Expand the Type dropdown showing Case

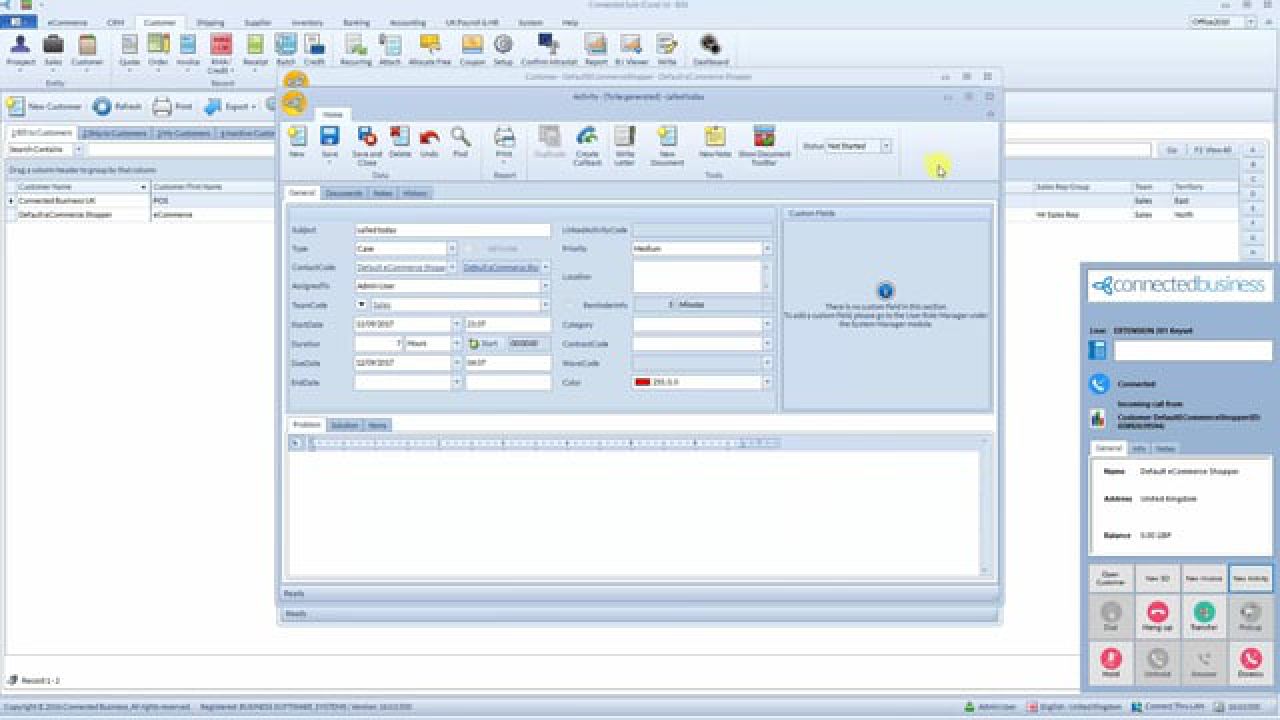[451, 248]
